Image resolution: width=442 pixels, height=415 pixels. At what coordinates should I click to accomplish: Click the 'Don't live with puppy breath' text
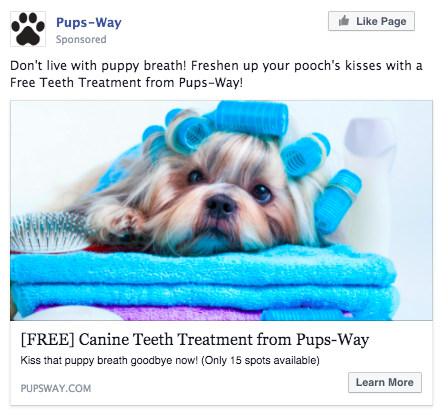(x=98, y=65)
